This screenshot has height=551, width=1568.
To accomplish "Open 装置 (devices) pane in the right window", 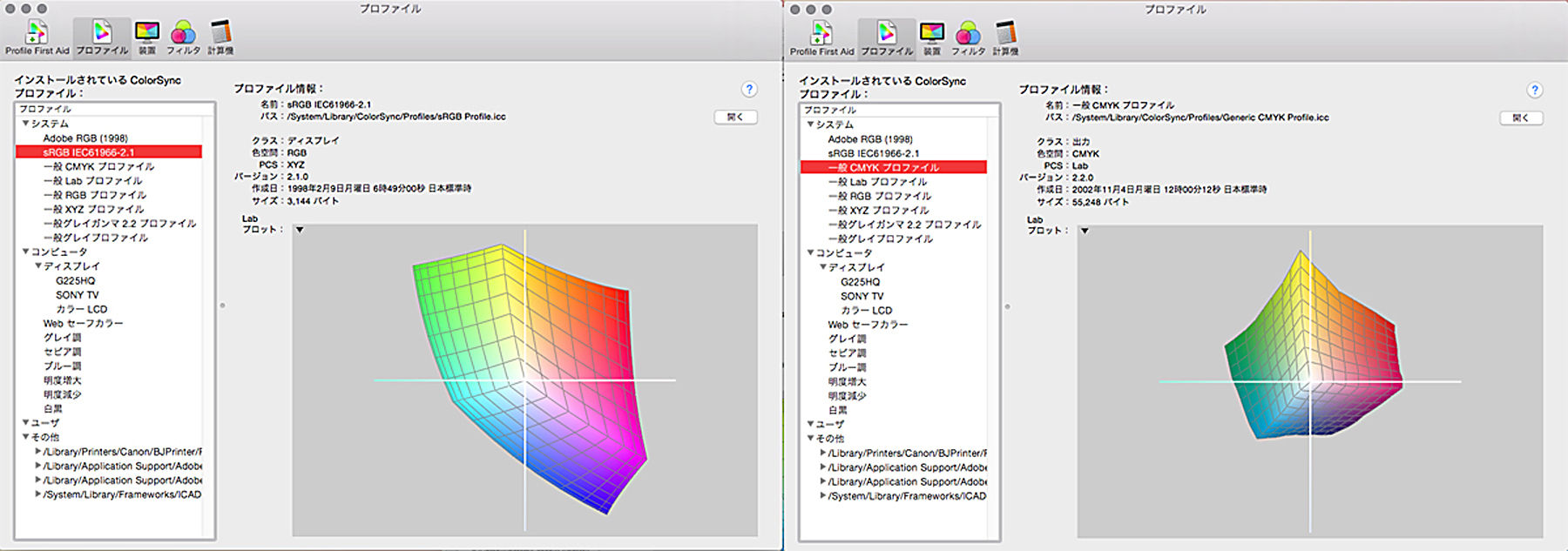I will pyautogui.click(x=932, y=38).
